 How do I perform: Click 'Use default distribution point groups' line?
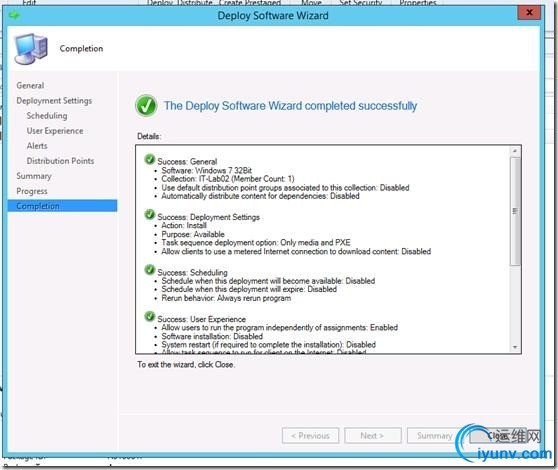pyautogui.click(x=285, y=188)
